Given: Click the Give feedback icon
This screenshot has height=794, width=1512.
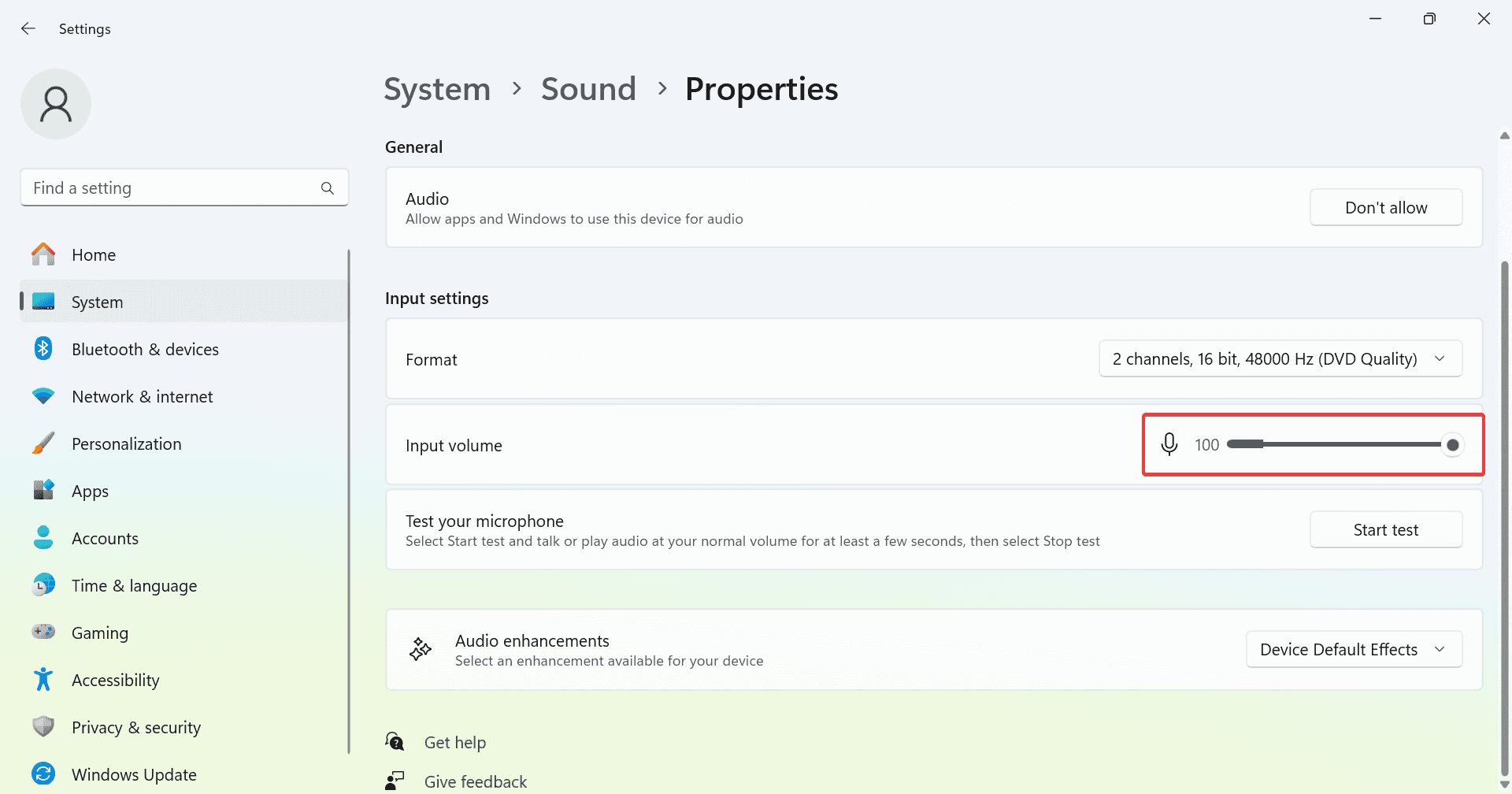Looking at the screenshot, I should 395,781.
